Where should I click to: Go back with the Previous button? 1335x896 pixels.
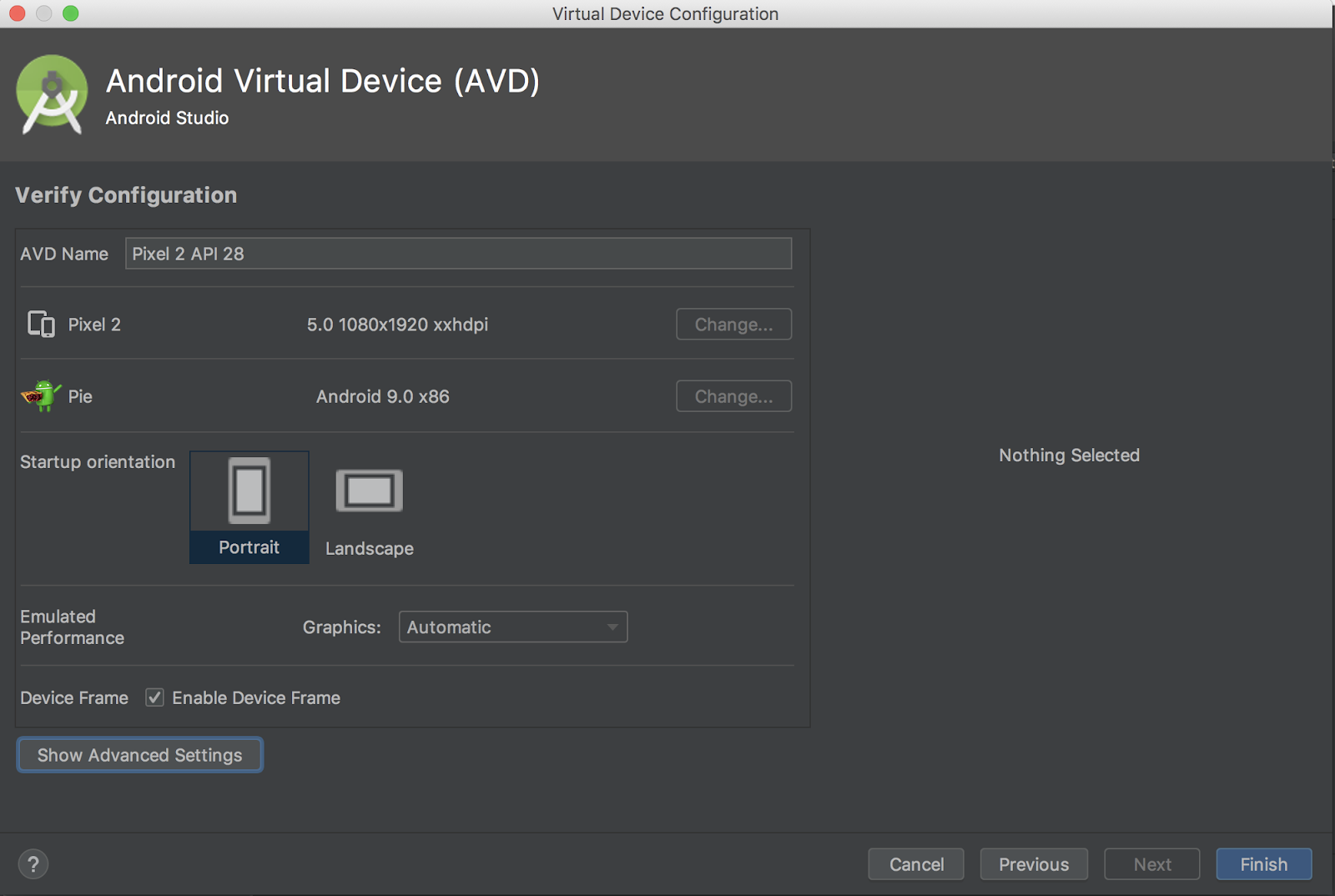click(x=1033, y=864)
